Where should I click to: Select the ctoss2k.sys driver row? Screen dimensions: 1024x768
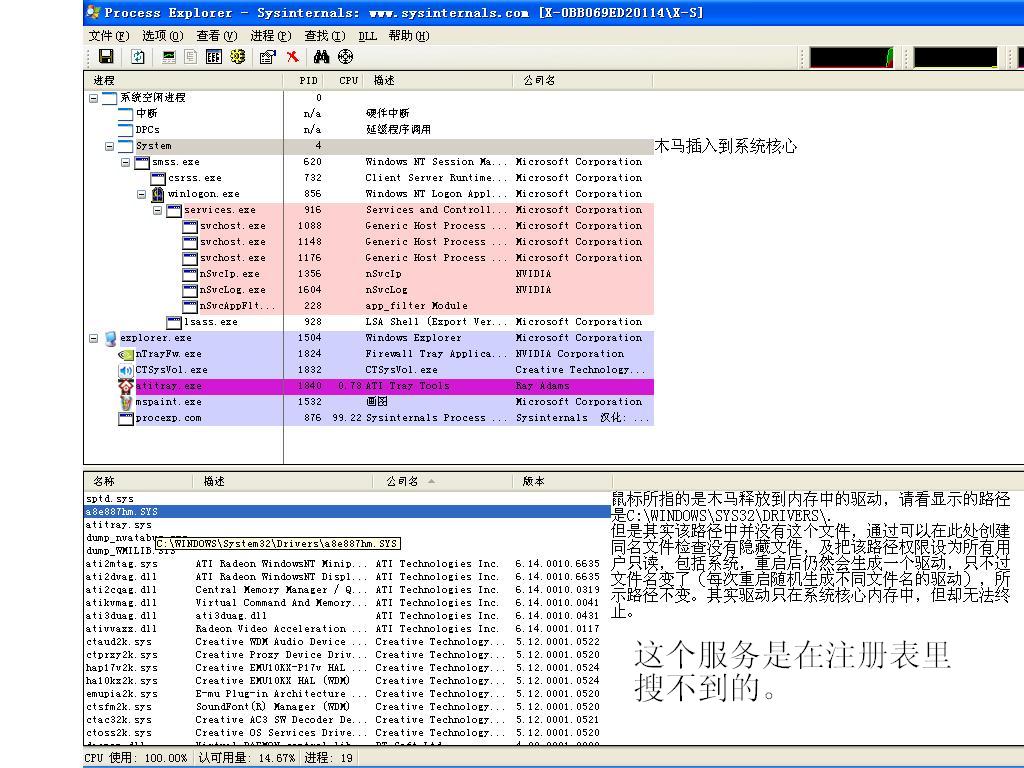347,733
